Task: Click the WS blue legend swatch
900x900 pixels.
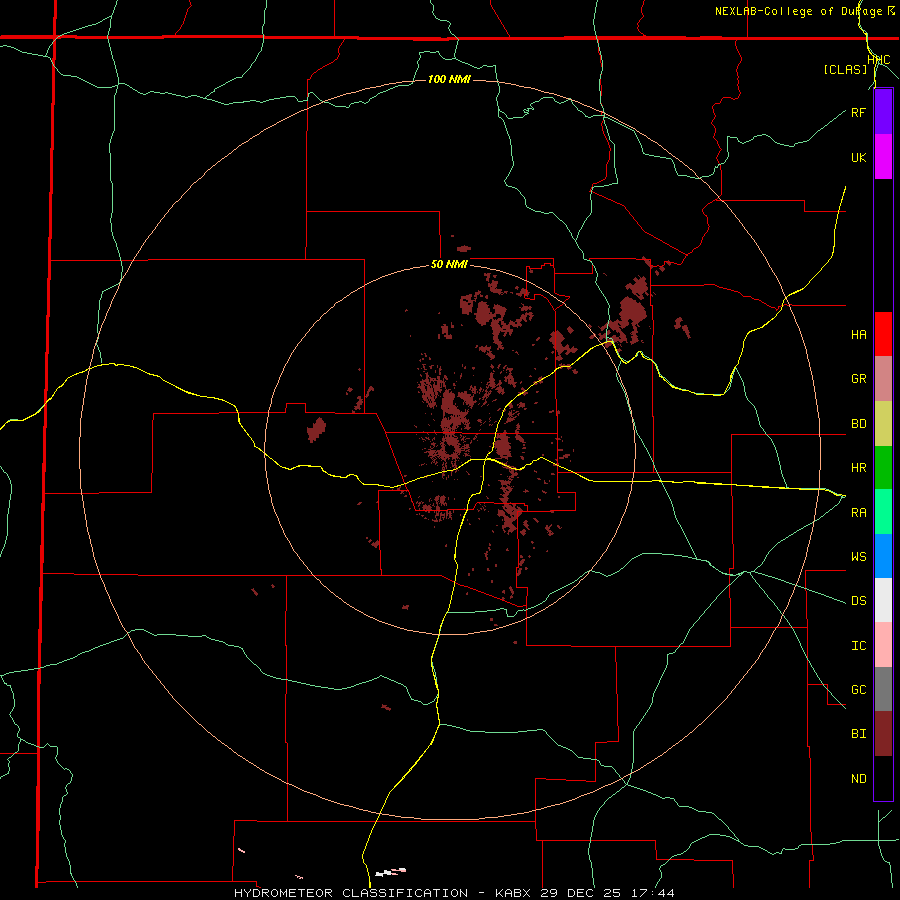Action: pos(883,556)
